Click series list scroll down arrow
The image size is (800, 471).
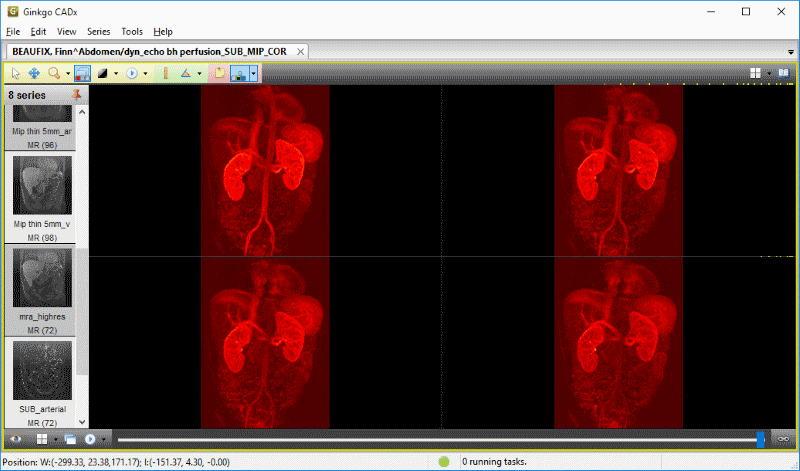(82, 422)
